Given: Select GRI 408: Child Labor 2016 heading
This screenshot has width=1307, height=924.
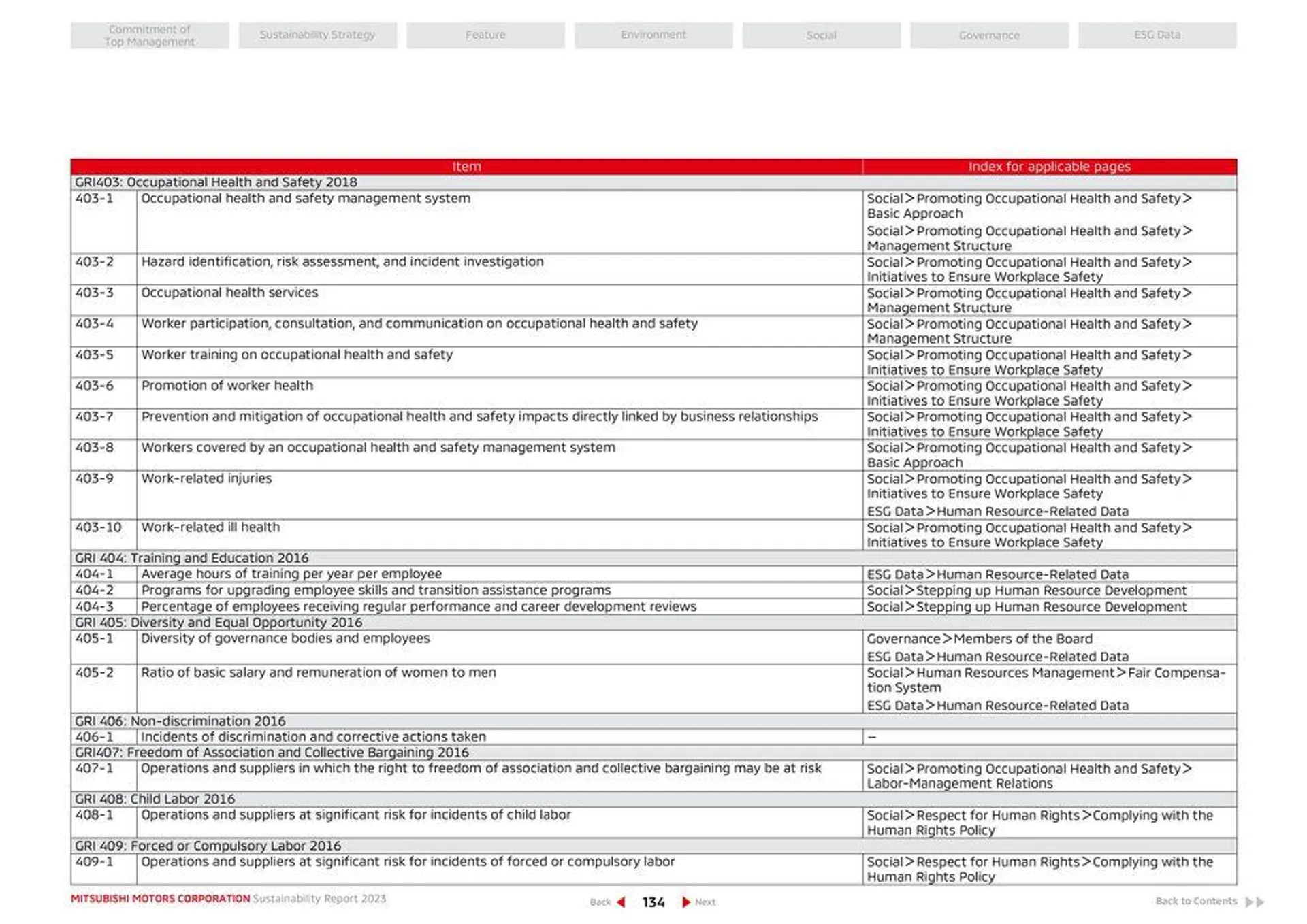Looking at the screenshot, I should pyautogui.click(x=155, y=799).
